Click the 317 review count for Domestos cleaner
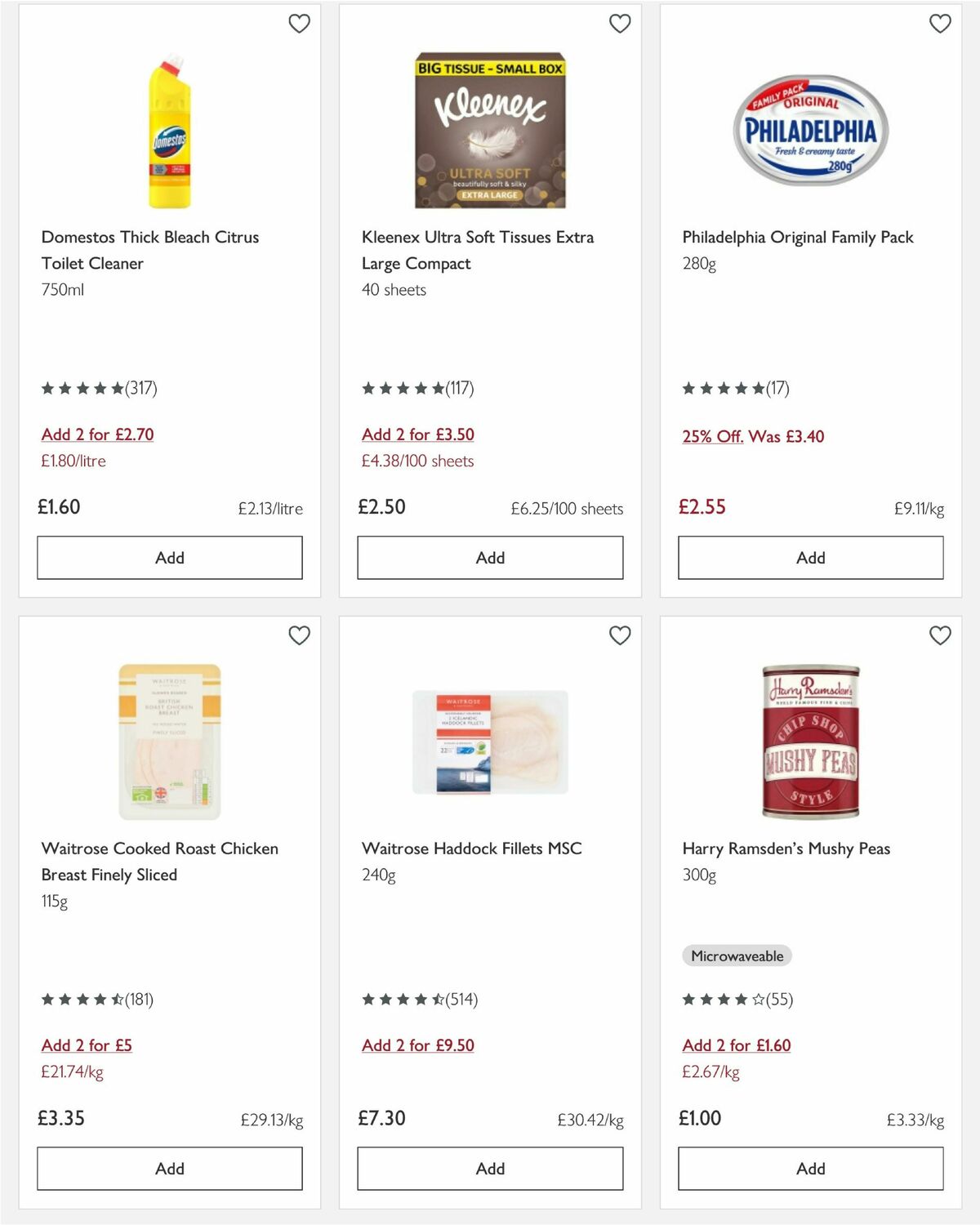The height and width of the screenshot is (1225, 980). point(141,388)
